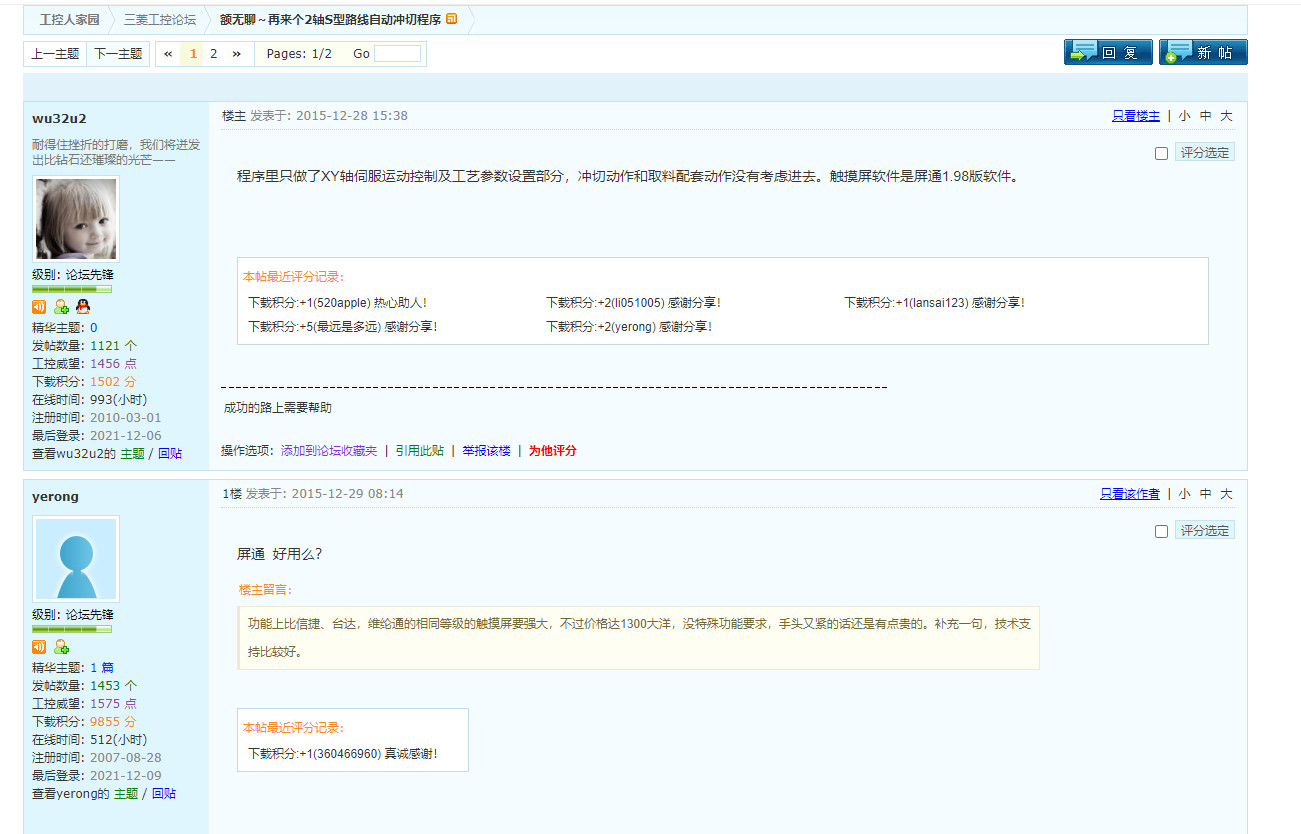Go to 下一主题 next topic
The image size is (1301, 834).
118,54
